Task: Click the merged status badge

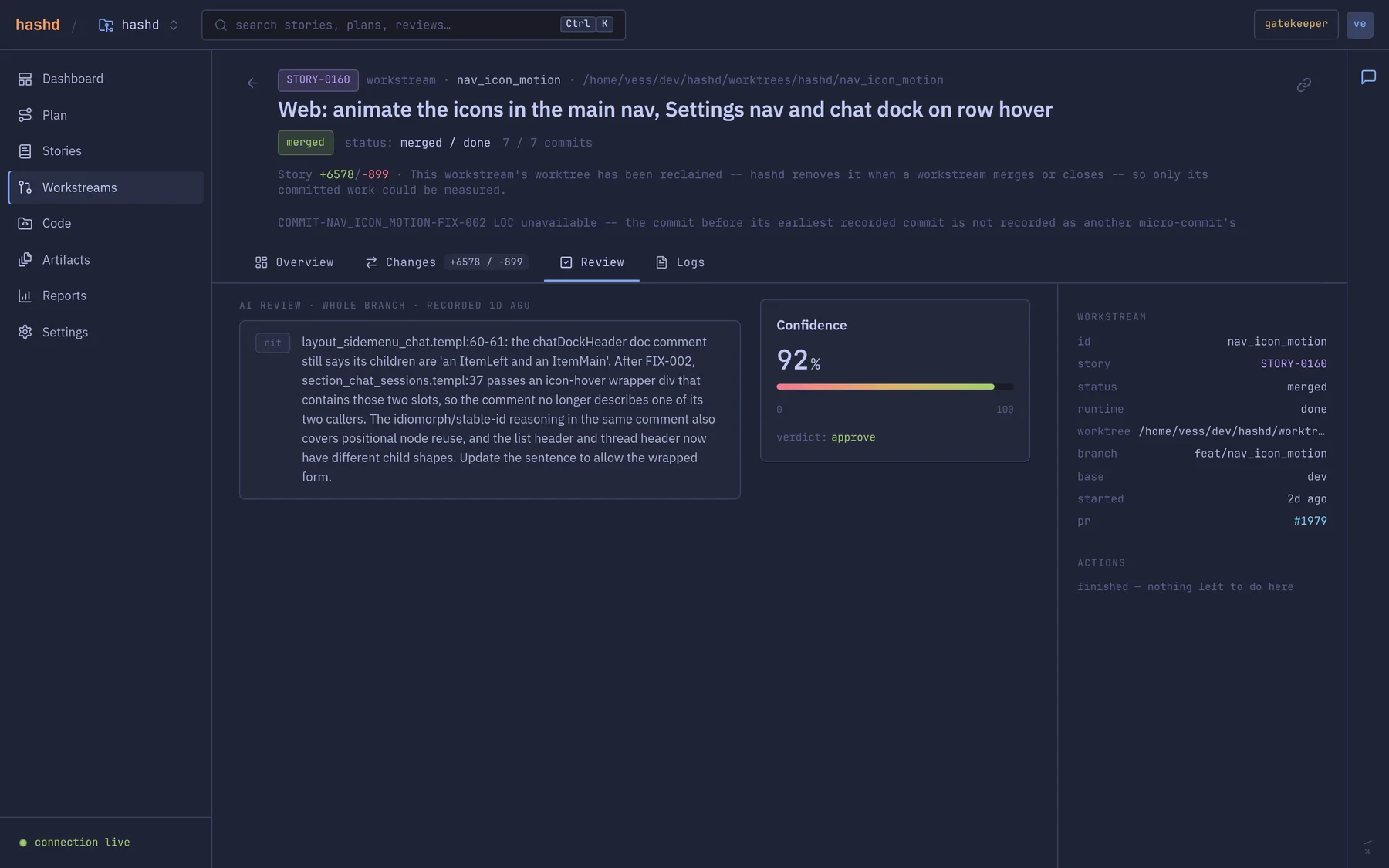Action: point(306,143)
